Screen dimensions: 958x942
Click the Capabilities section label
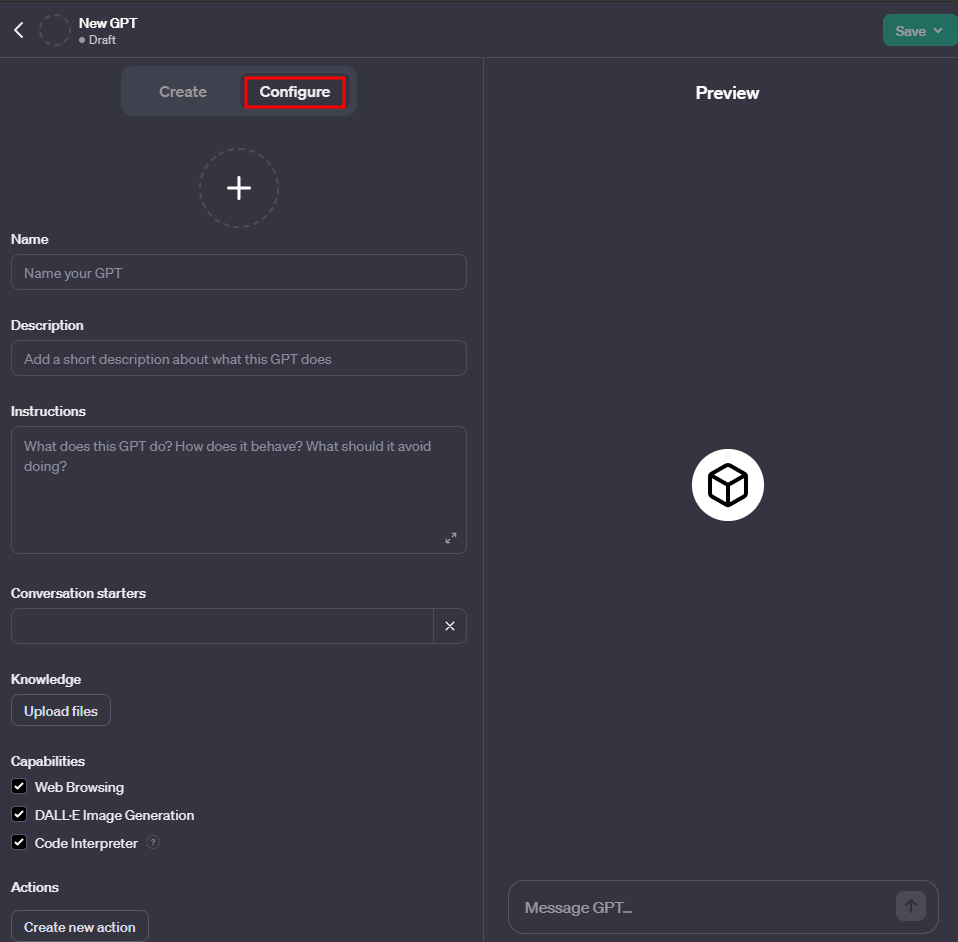point(48,761)
